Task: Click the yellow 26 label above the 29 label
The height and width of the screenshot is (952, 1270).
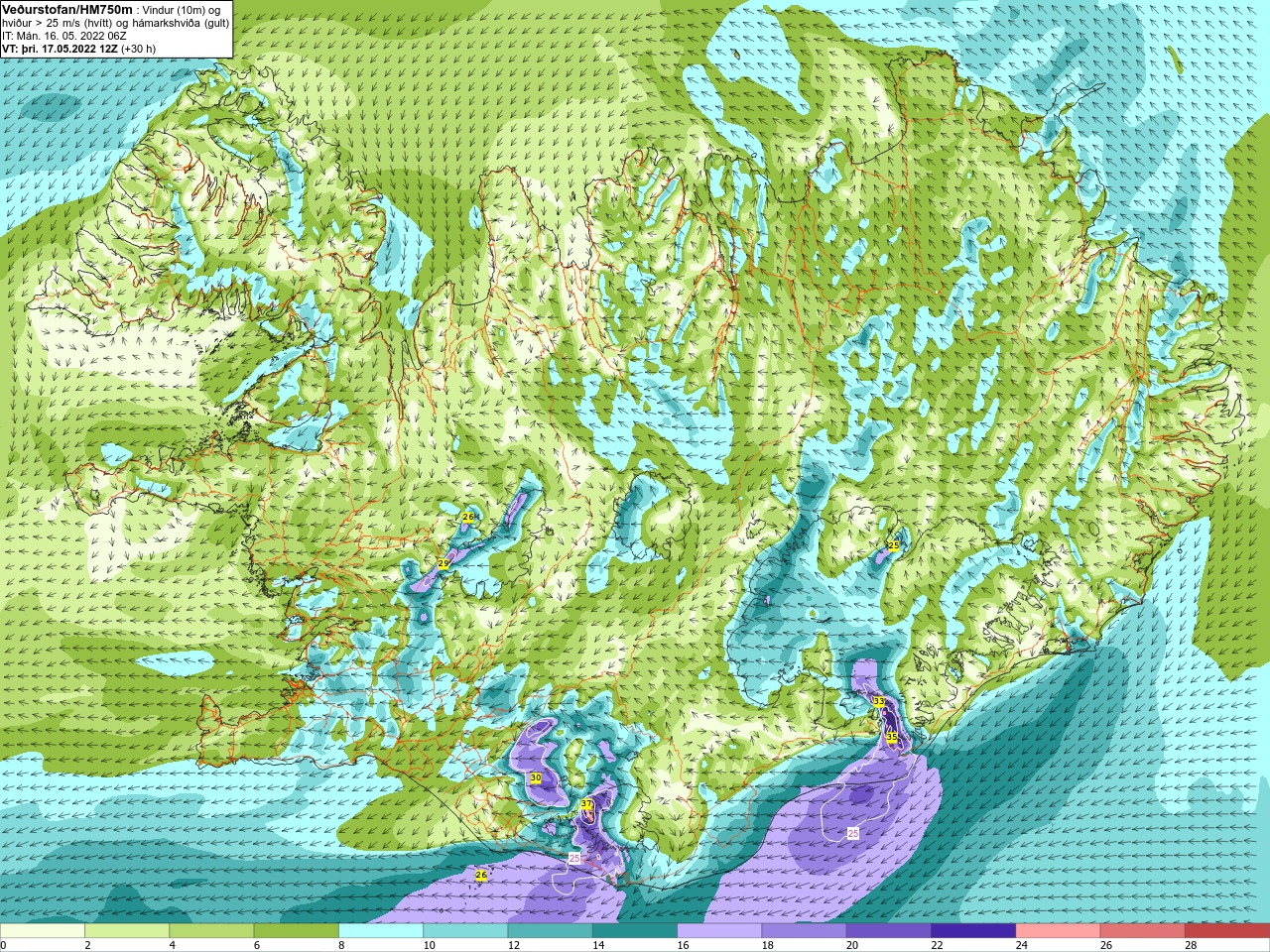Action: pyautogui.click(x=468, y=517)
